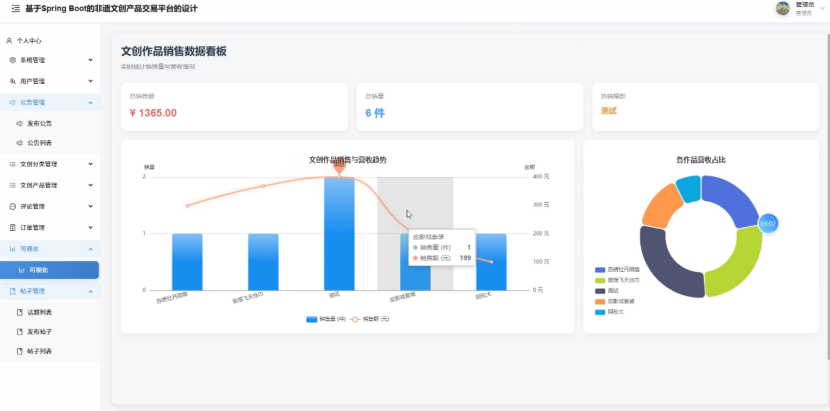
Task: Click the total sales value ¥ 1365.00
Action: (153, 113)
